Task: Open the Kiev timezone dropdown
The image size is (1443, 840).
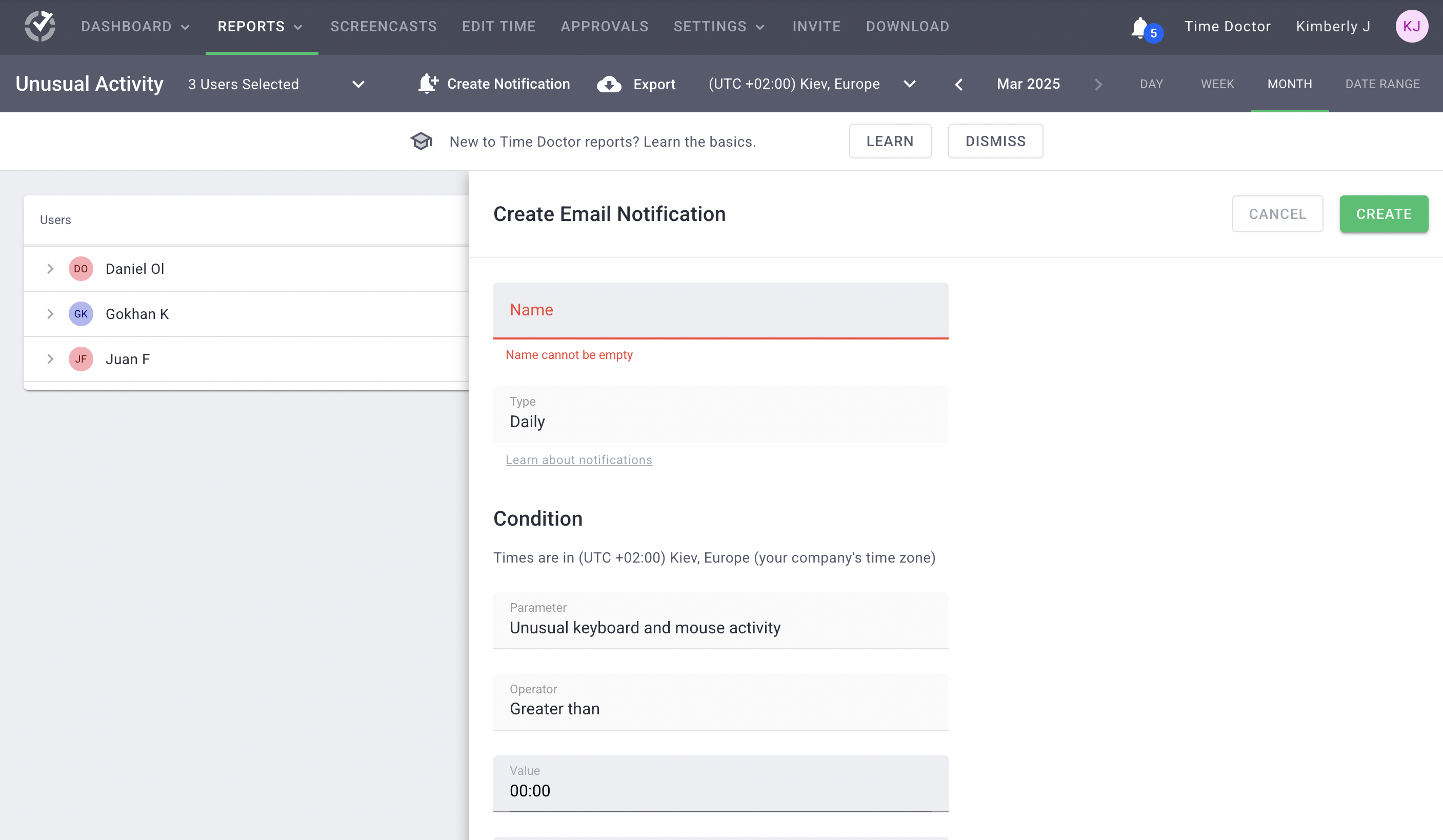Action: tap(909, 84)
